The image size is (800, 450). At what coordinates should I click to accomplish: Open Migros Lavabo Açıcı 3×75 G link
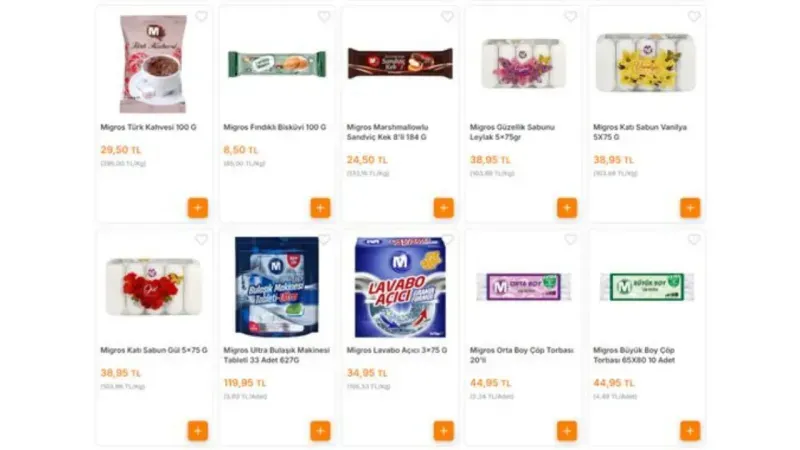pos(397,351)
